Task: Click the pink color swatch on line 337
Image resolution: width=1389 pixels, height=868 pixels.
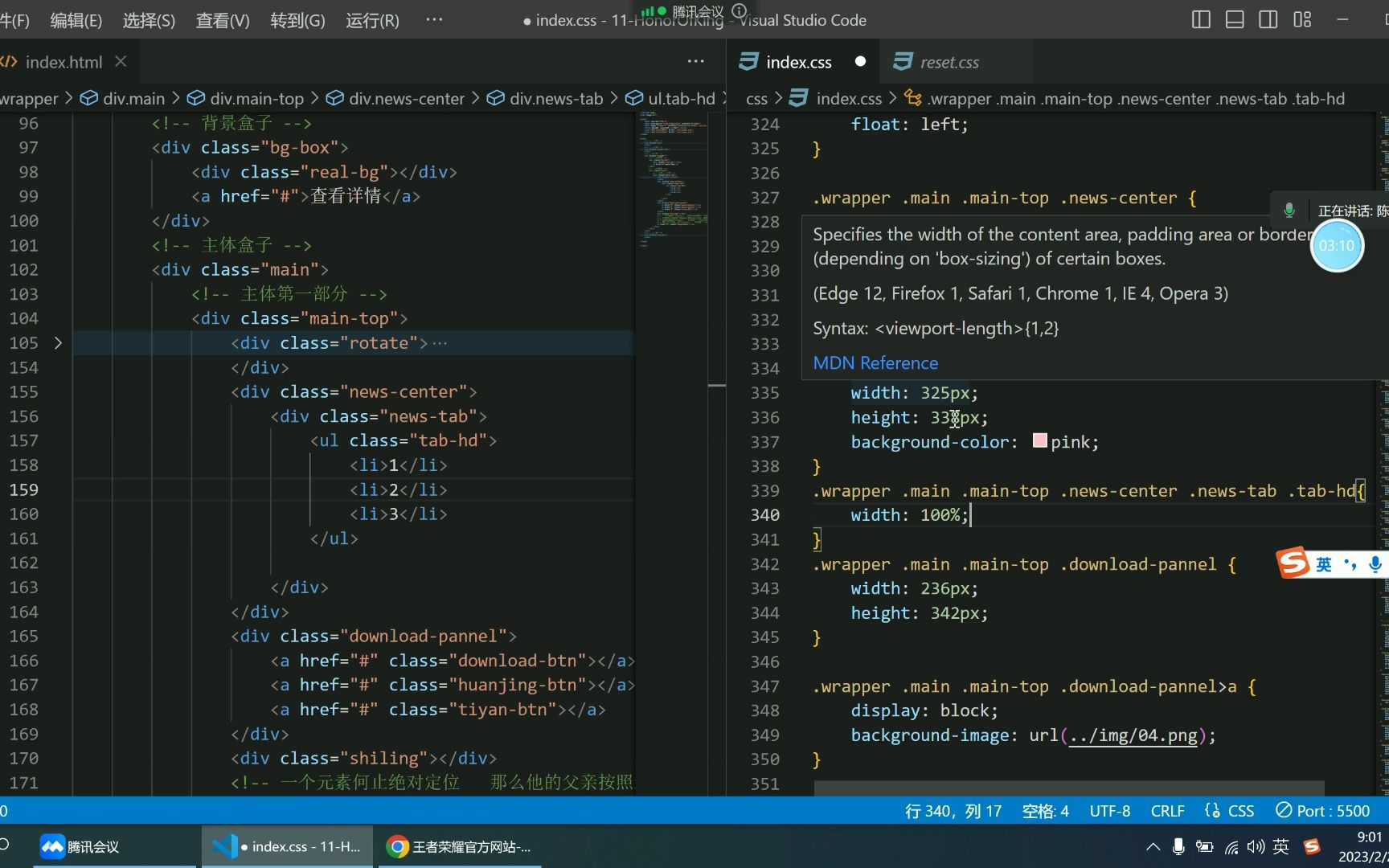Action: [1039, 440]
